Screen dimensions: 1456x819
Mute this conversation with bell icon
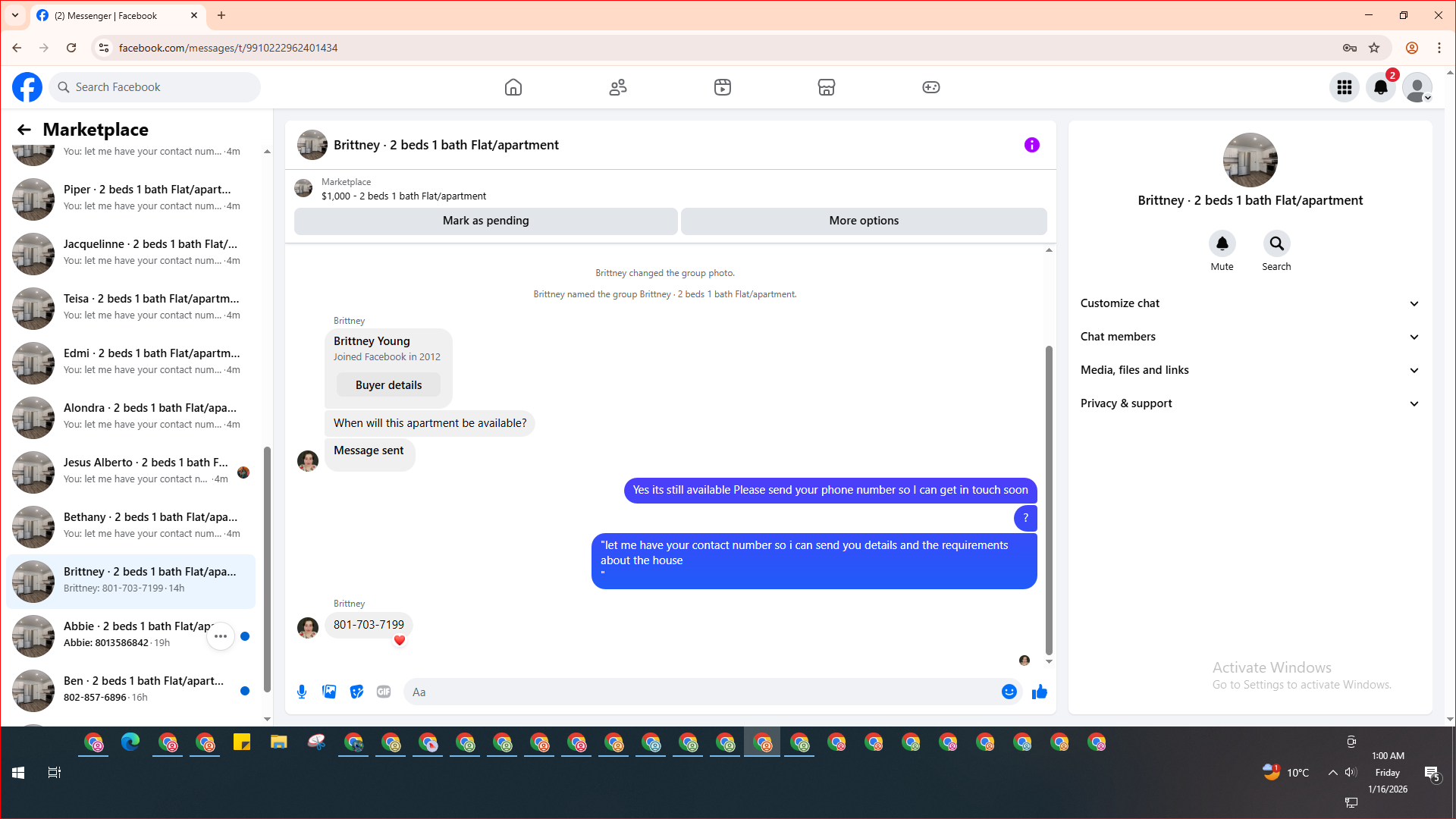tap(1222, 244)
